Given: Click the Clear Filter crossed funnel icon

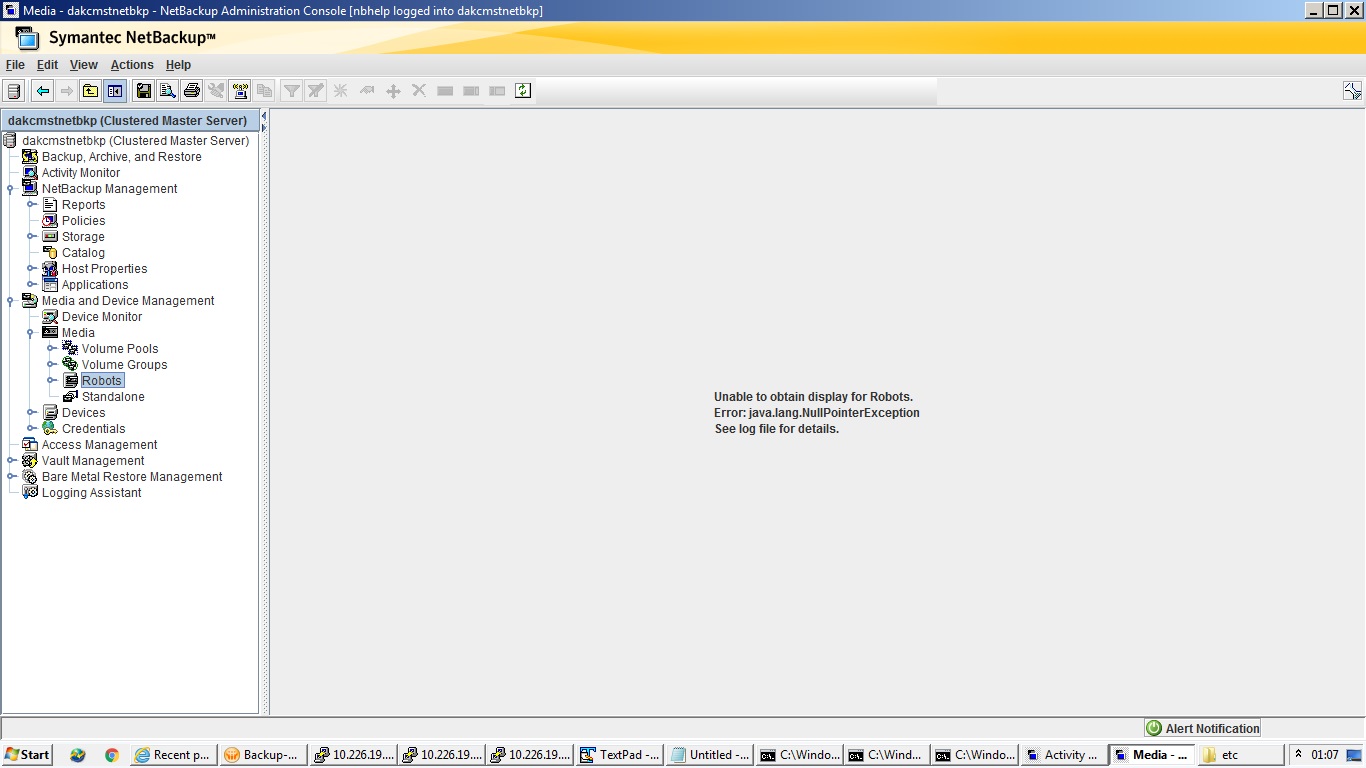Looking at the screenshot, I should [x=316, y=91].
